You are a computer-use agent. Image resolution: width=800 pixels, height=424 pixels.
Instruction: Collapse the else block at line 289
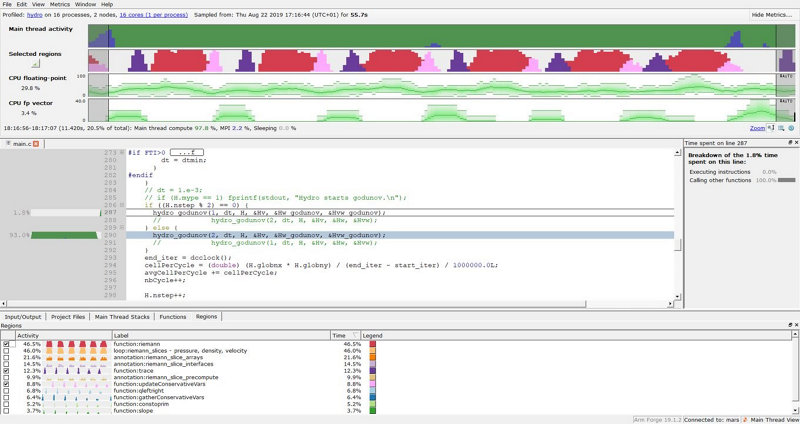tap(122, 228)
